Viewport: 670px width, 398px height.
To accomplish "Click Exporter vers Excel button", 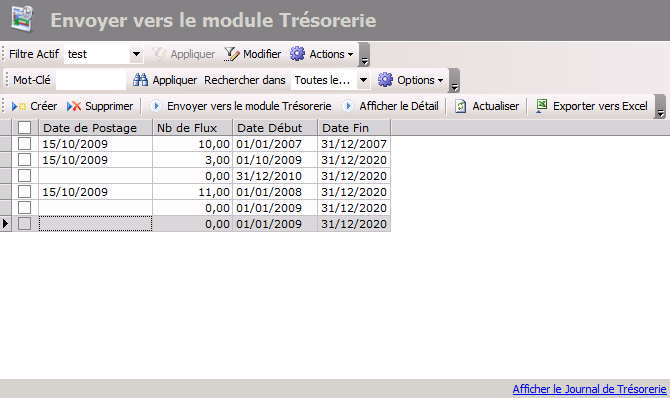I will tap(592, 106).
